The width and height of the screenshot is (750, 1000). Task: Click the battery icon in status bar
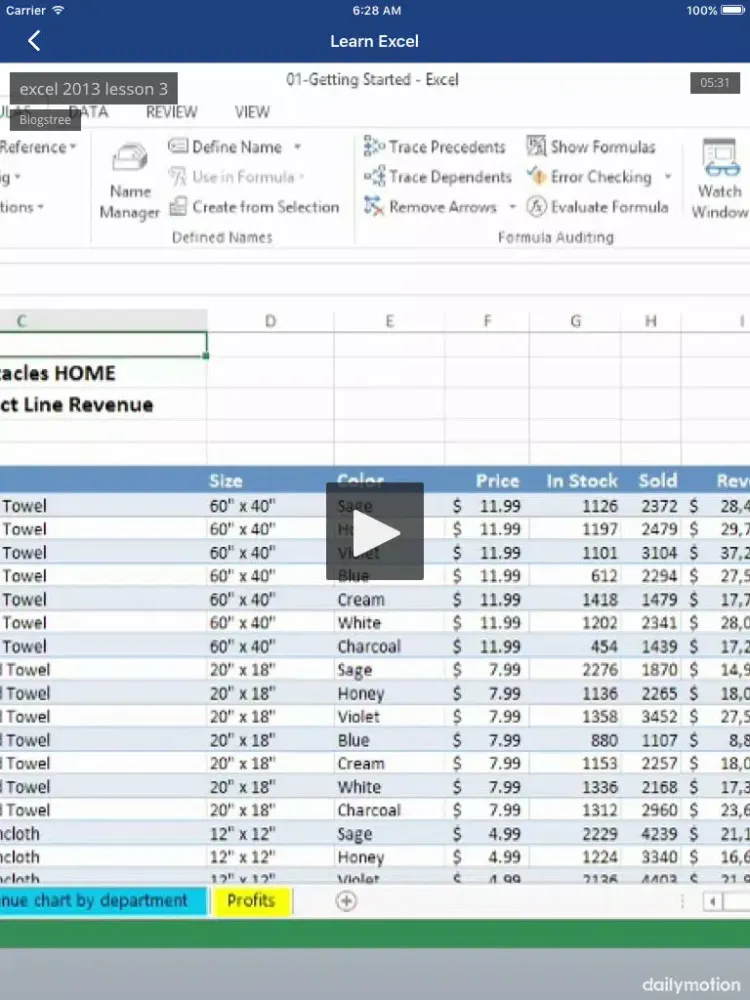click(x=733, y=10)
